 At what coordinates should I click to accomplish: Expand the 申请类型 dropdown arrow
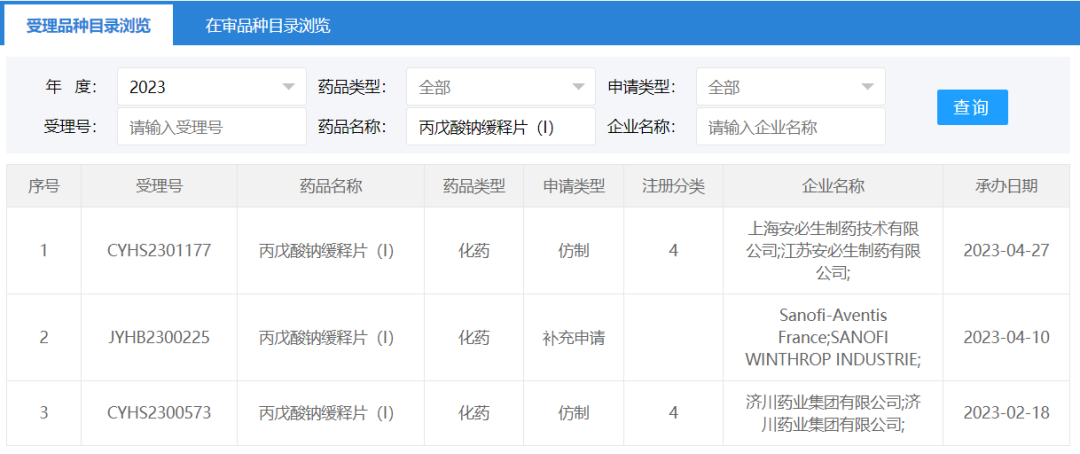[868, 87]
